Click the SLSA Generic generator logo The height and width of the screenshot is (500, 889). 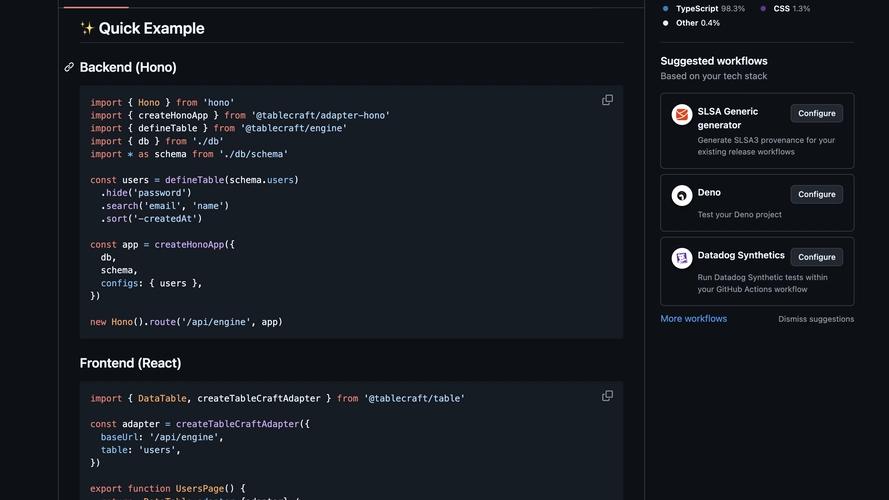pyautogui.click(x=681, y=115)
